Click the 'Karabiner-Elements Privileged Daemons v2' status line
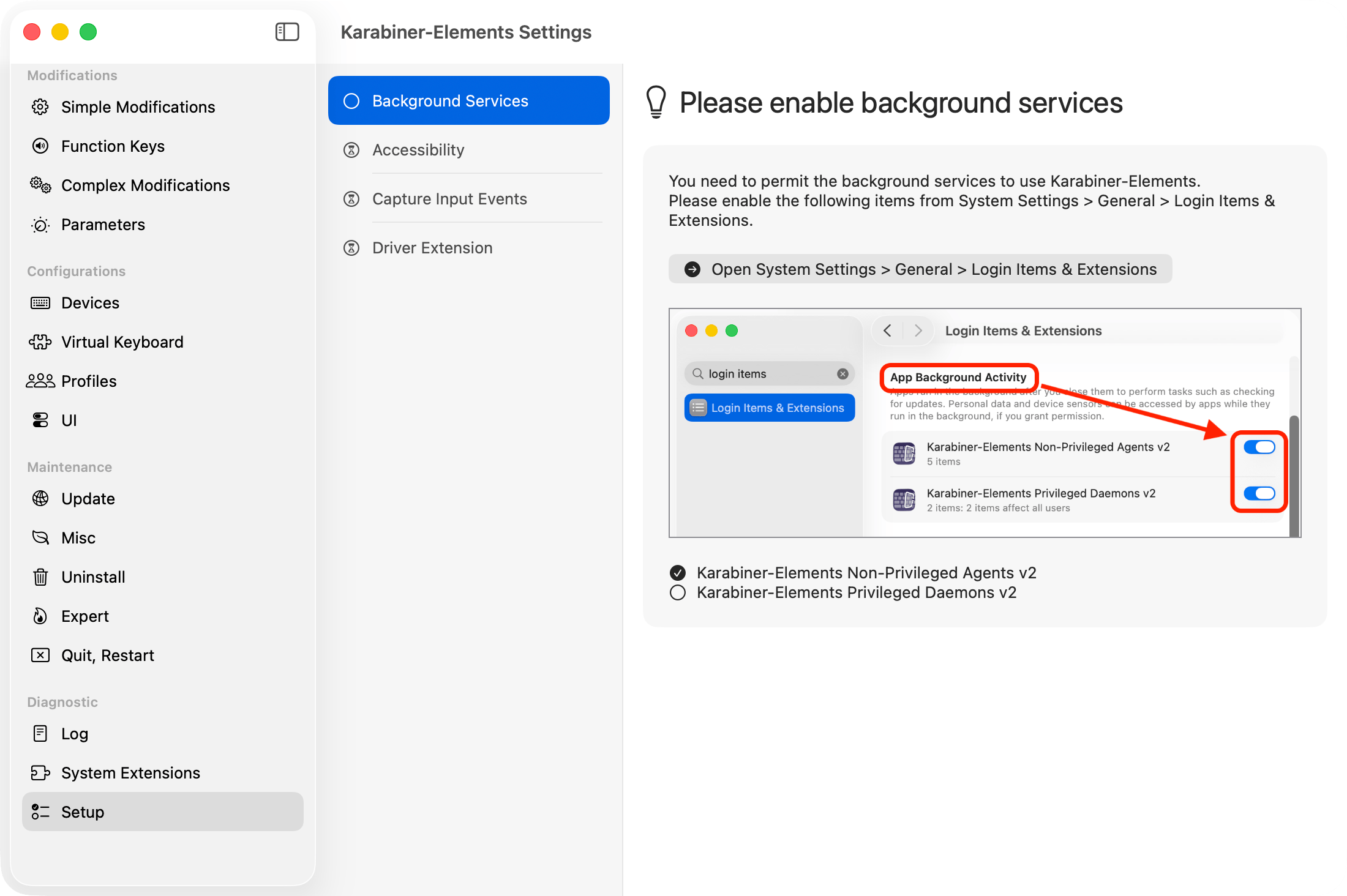This screenshot has width=1347, height=896. 843,592
